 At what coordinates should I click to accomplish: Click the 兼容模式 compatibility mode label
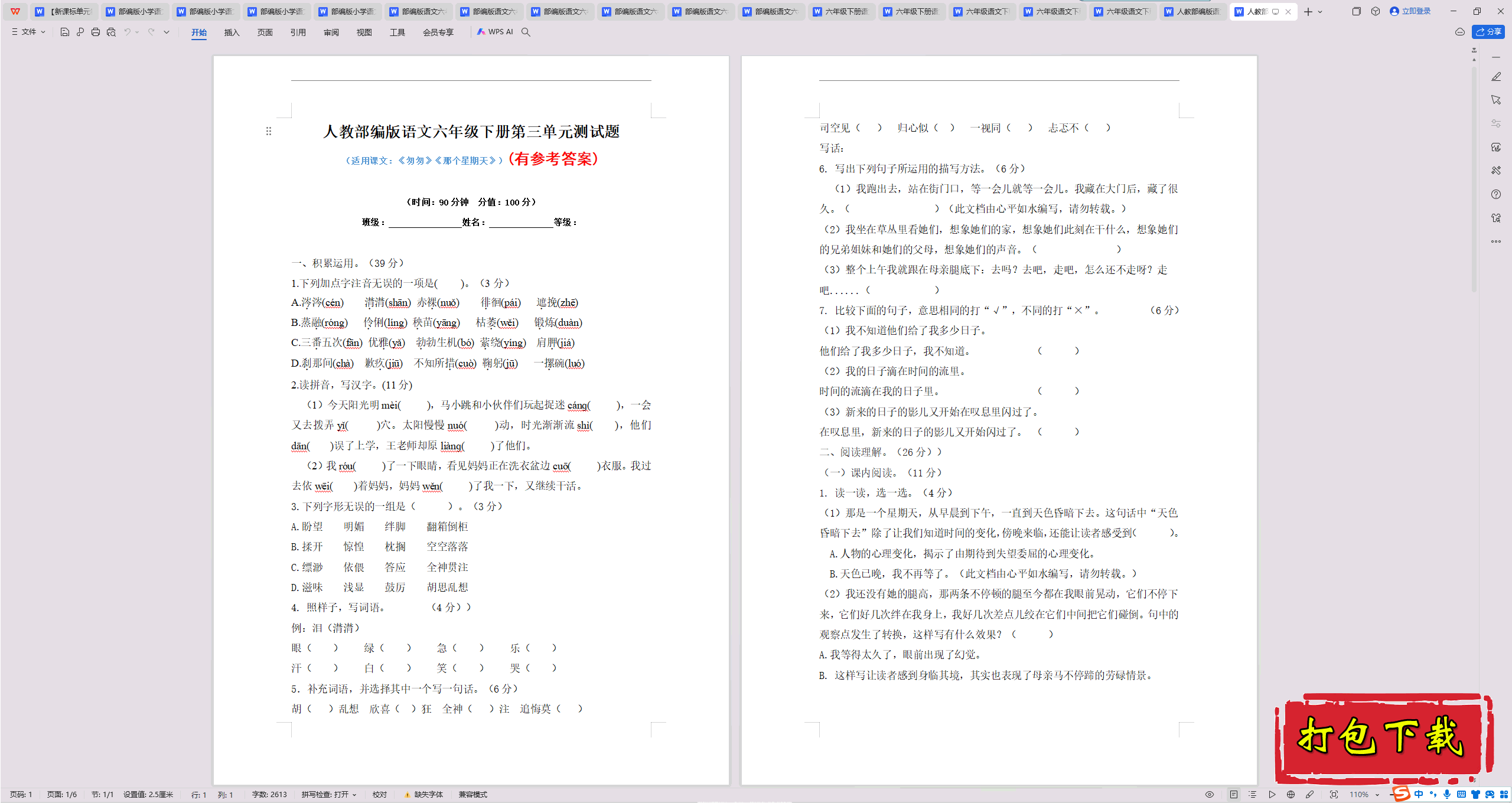tap(473, 795)
